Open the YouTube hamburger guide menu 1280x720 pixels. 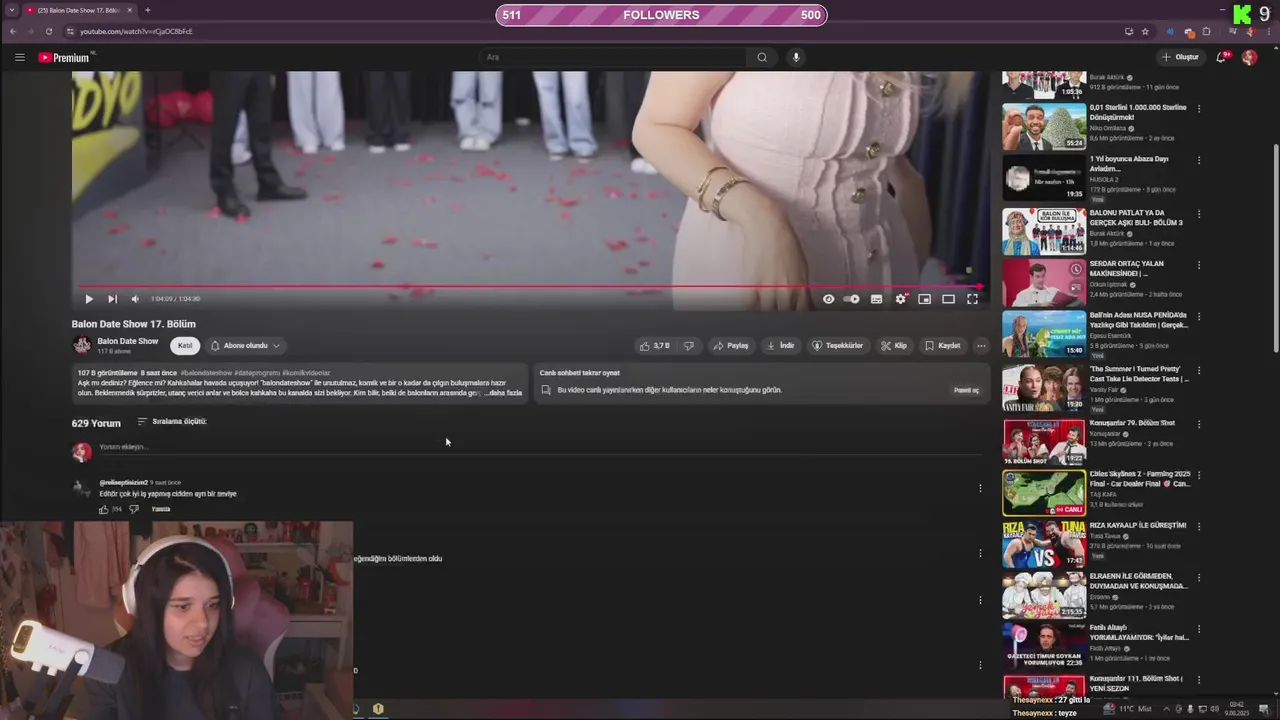tap(19, 57)
